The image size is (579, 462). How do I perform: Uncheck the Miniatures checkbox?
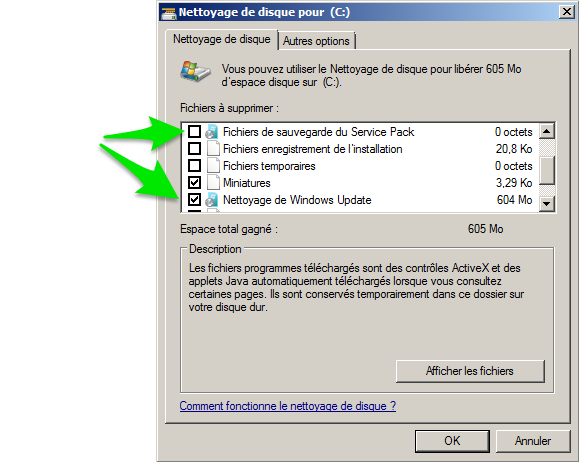coord(195,182)
